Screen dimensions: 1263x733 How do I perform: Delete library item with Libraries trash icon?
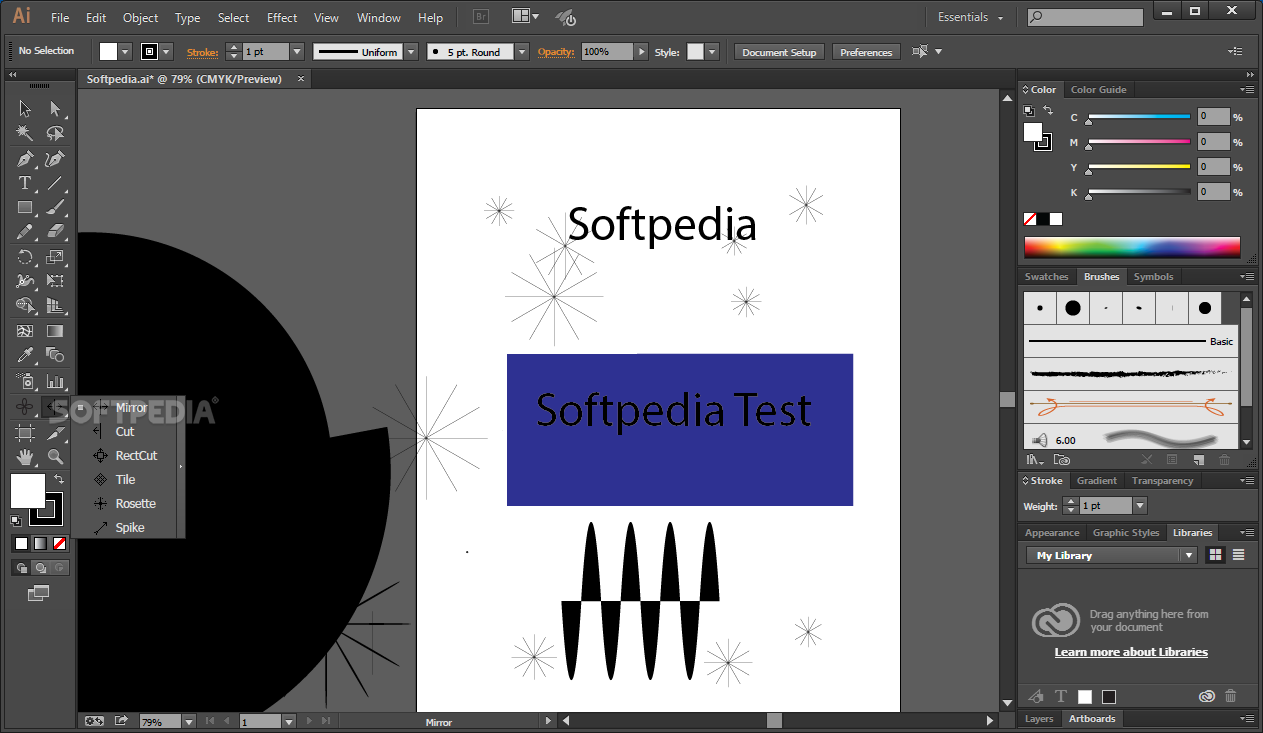pos(1231,696)
